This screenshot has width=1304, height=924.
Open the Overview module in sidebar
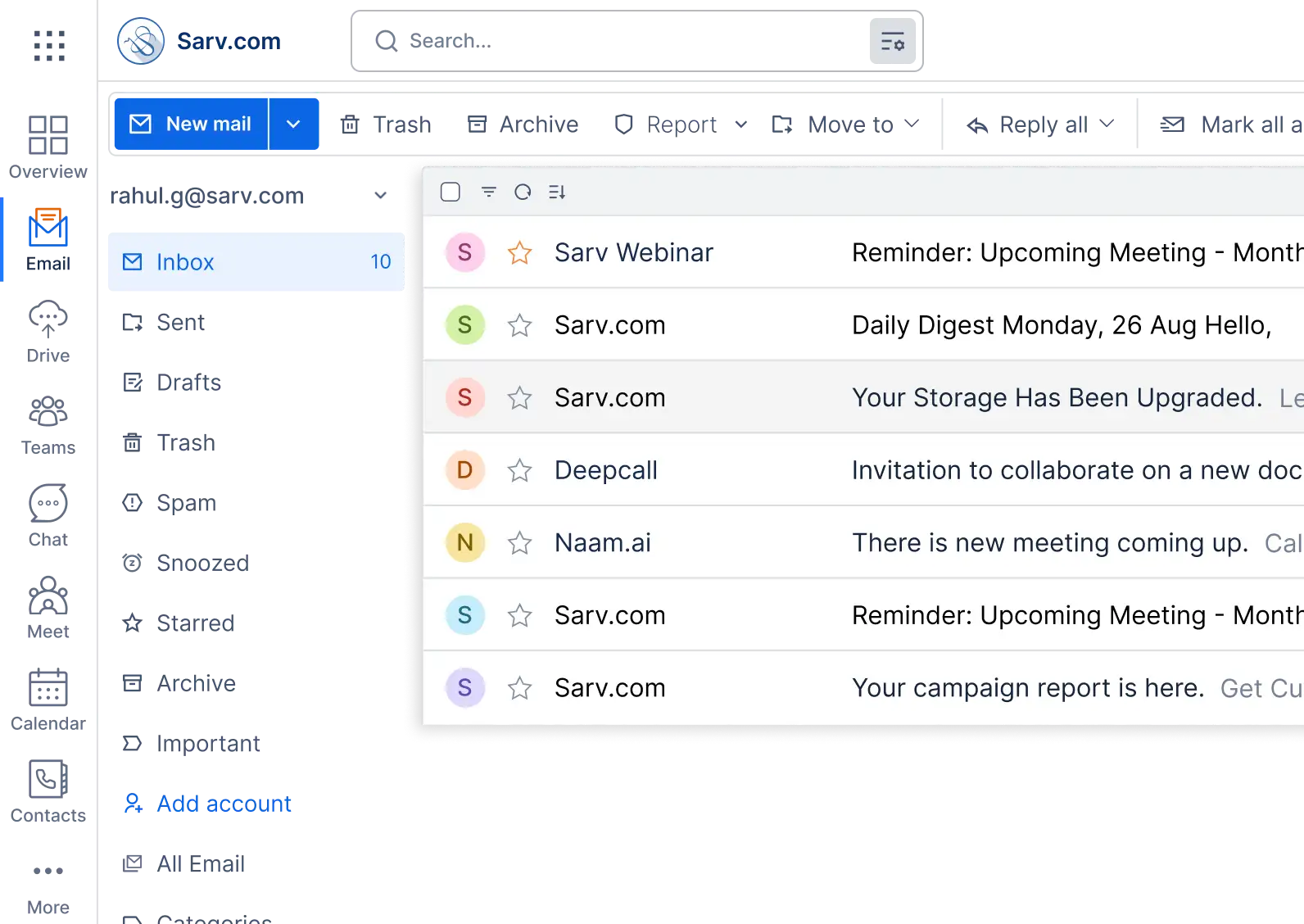(x=48, y=147)
